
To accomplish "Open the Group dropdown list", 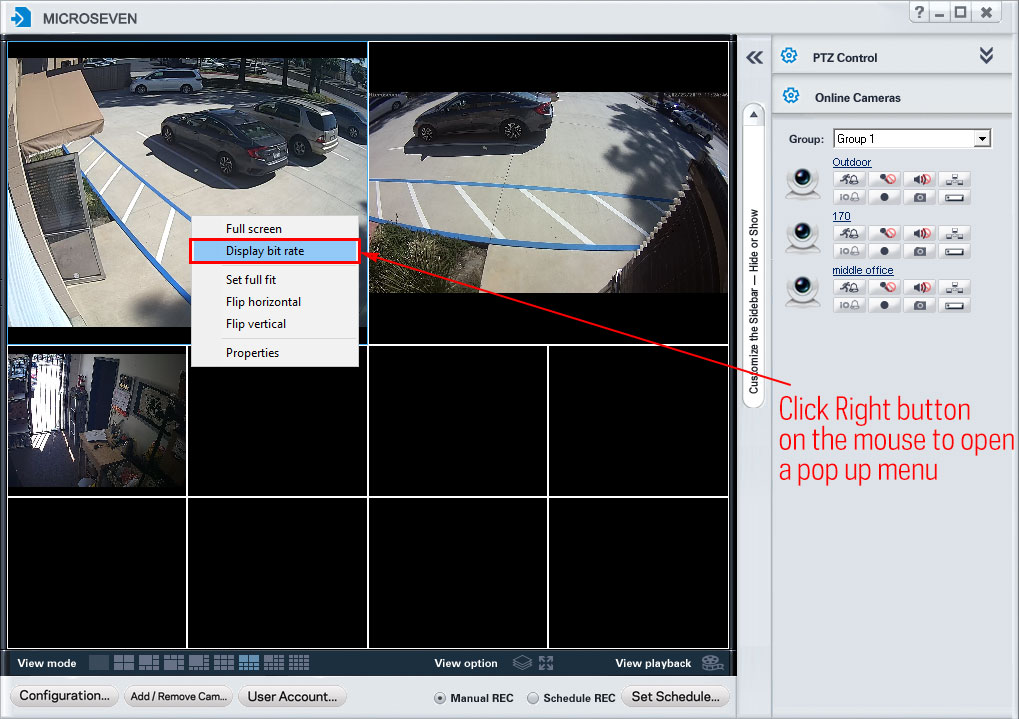I will (983, 138).
